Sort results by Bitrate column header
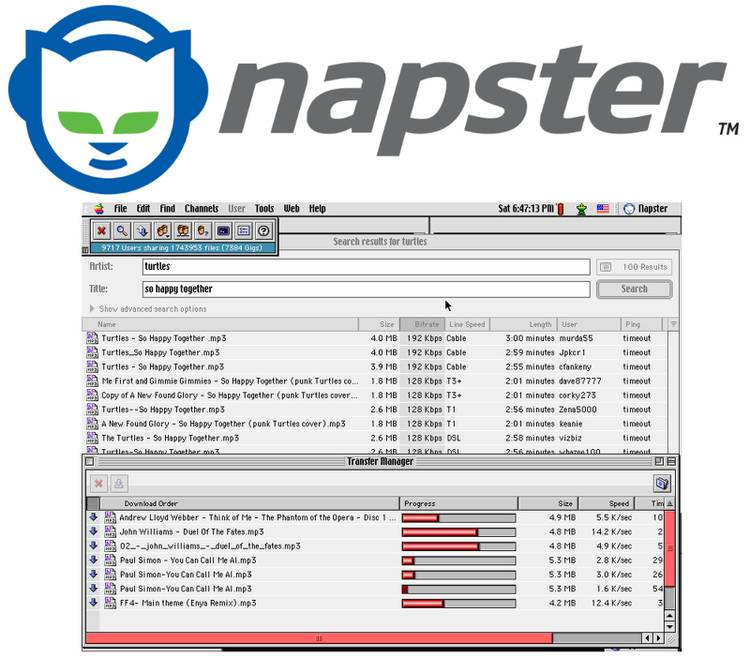The width and height of the screenshot is (750, 656). (x=421, y=324)
